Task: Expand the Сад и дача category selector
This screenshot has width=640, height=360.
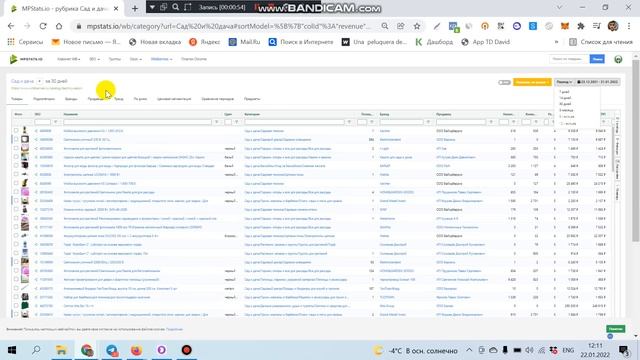Action: (x=39, y=81)
